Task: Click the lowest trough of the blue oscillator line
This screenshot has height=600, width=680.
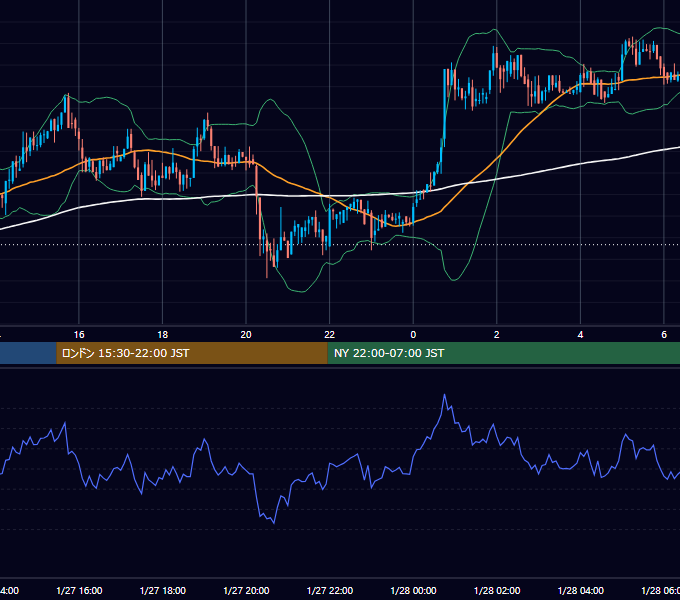Action: click(x=274, y=523)
